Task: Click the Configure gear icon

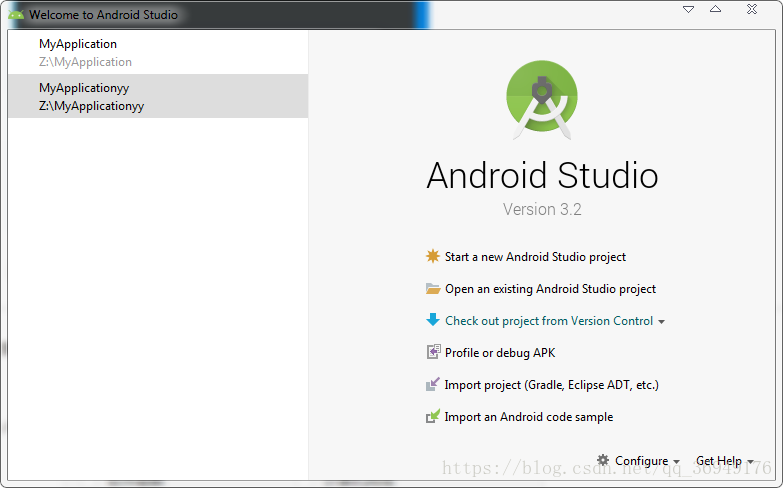Action: point(603,460)
